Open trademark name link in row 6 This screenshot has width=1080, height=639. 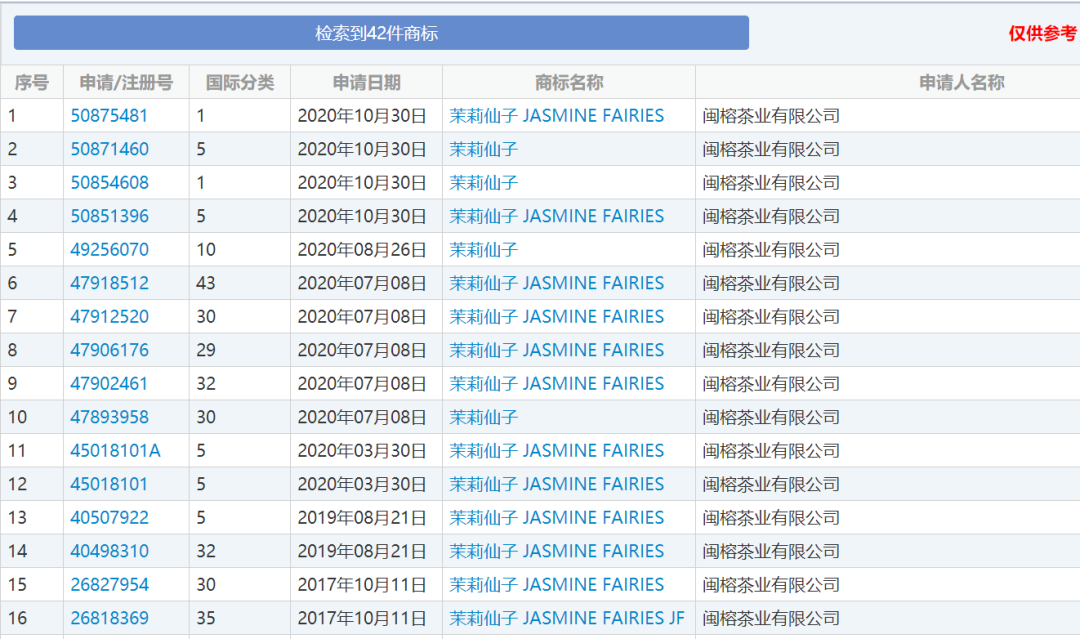tap(557, 283)
